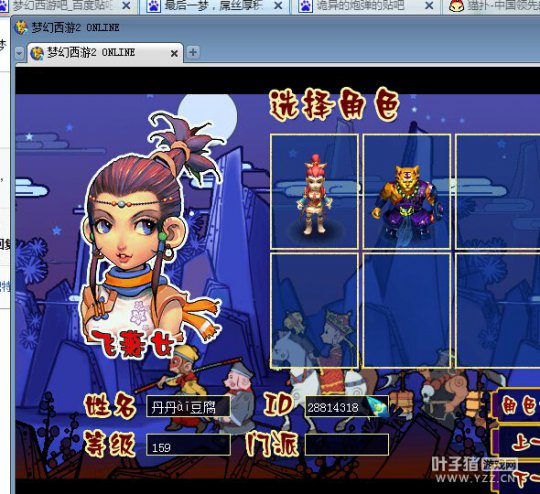Click the 选择角色 heading text
The width and height of the screenshot is (540, 494).
(x=334, y=105)
